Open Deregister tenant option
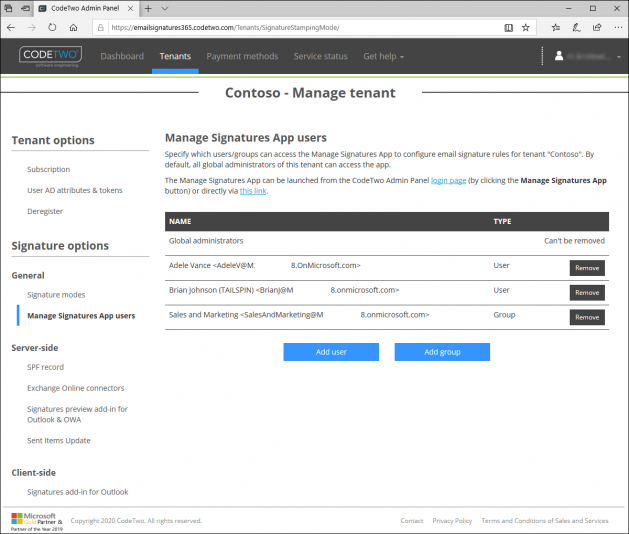629x534 pixels. 45,211
